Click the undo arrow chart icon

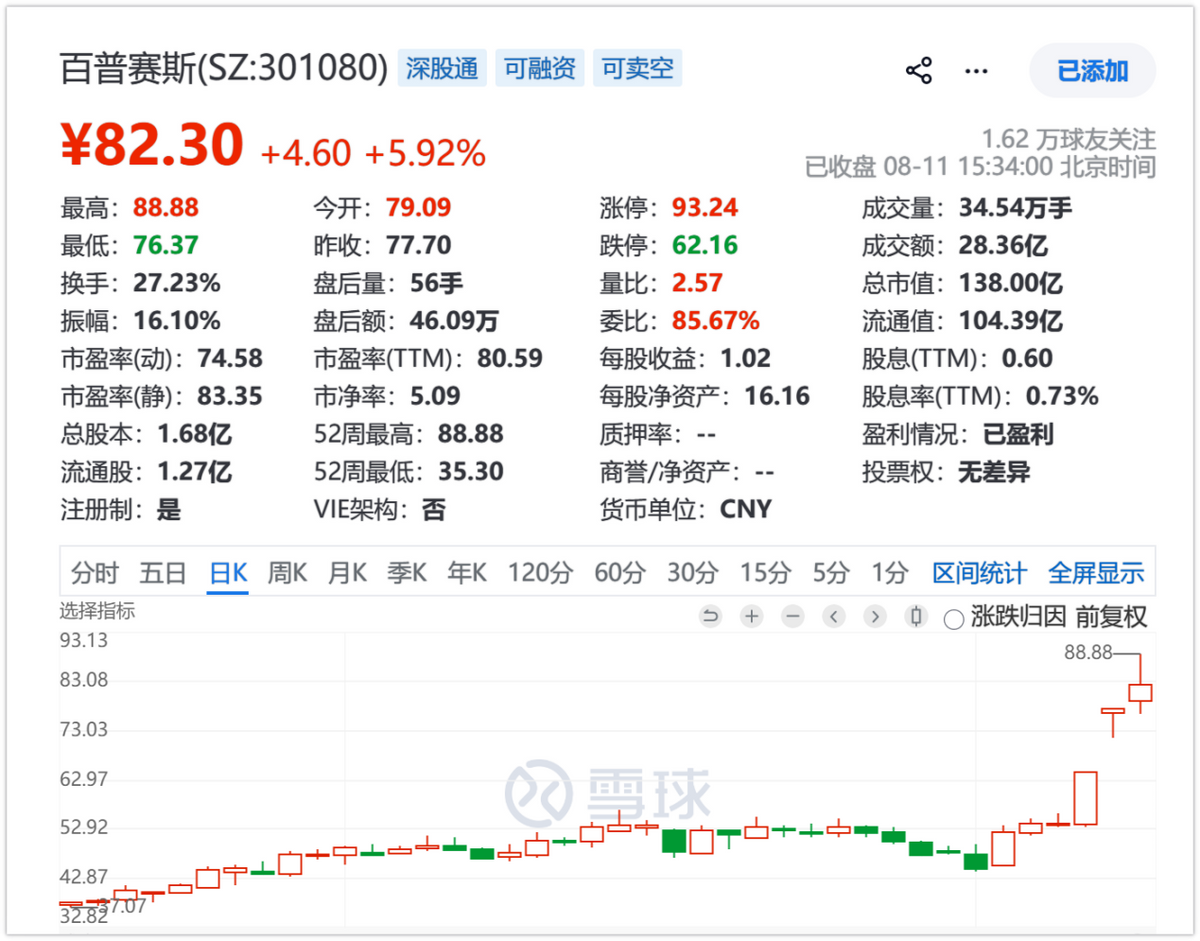(x=710, y=617)
